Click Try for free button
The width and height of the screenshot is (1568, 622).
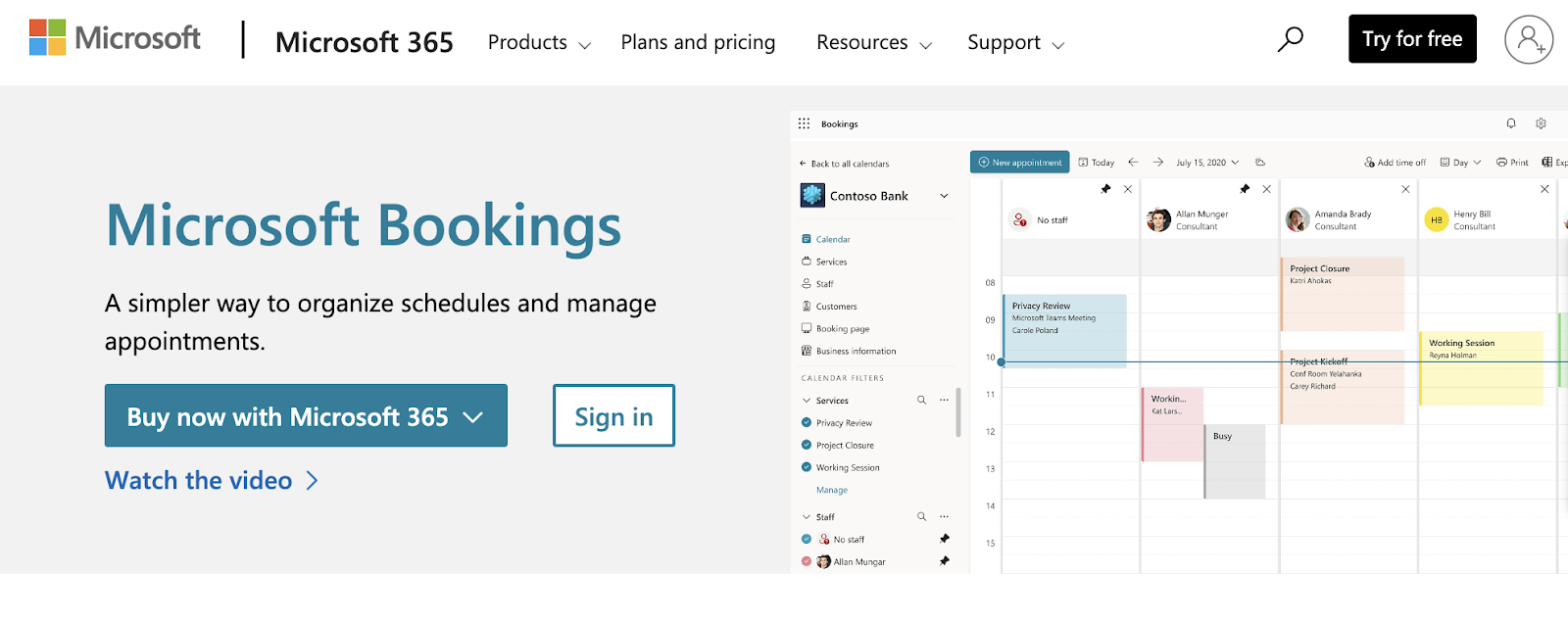(x=1412, y=39)
